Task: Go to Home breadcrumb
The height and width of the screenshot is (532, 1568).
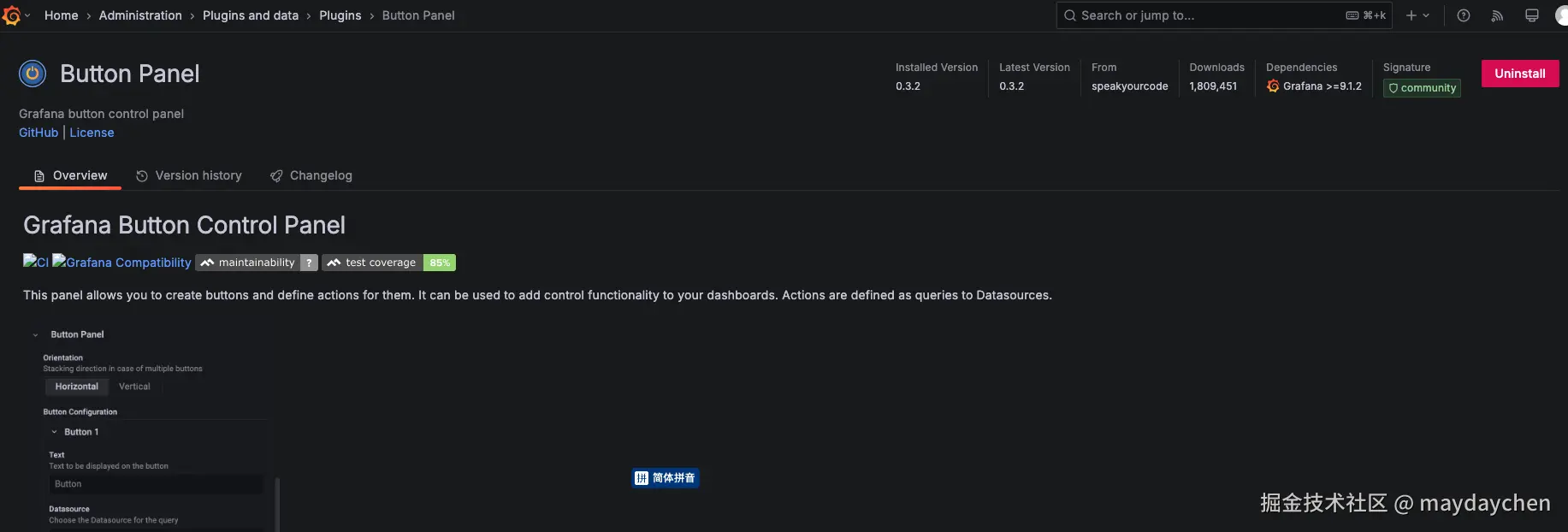Action: point(61,15)
